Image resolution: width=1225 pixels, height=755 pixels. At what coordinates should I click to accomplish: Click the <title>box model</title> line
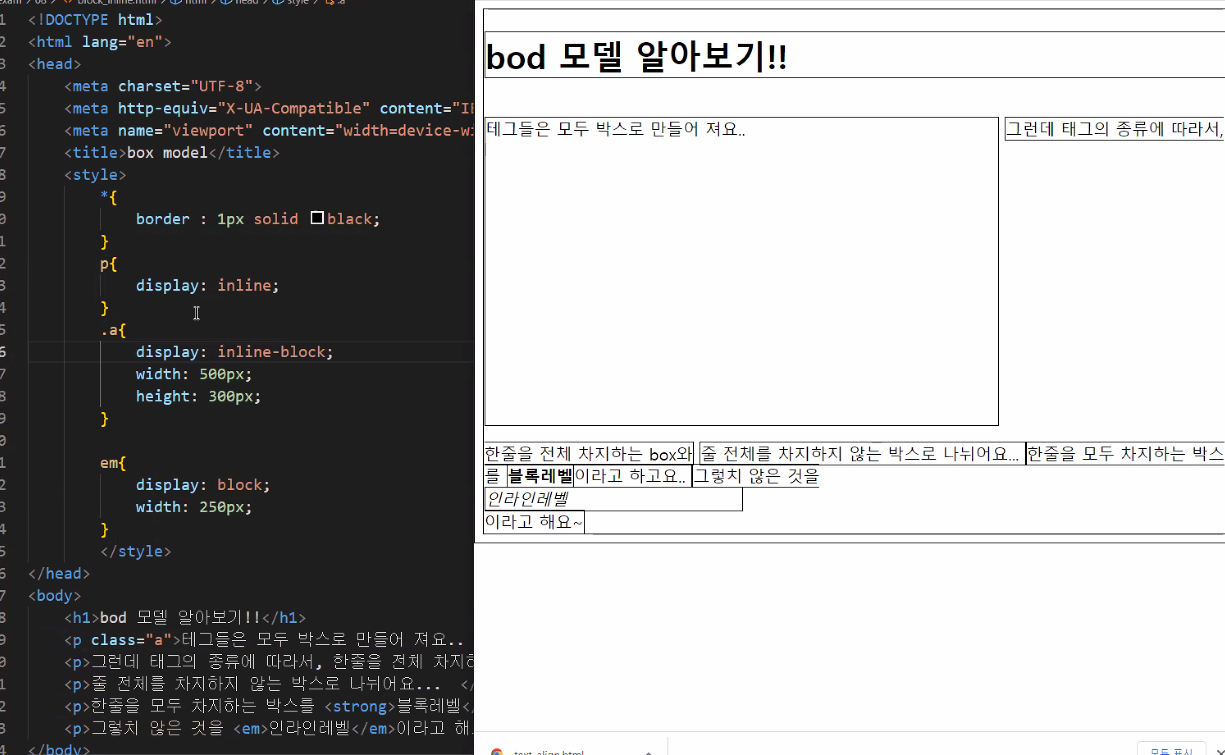point(172,152)
